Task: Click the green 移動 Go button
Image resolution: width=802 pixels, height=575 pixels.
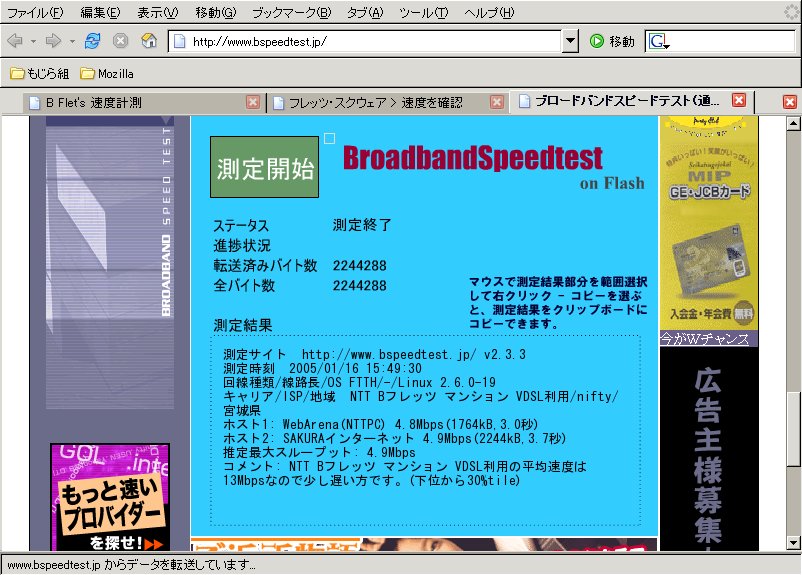Action: [612, 41]
